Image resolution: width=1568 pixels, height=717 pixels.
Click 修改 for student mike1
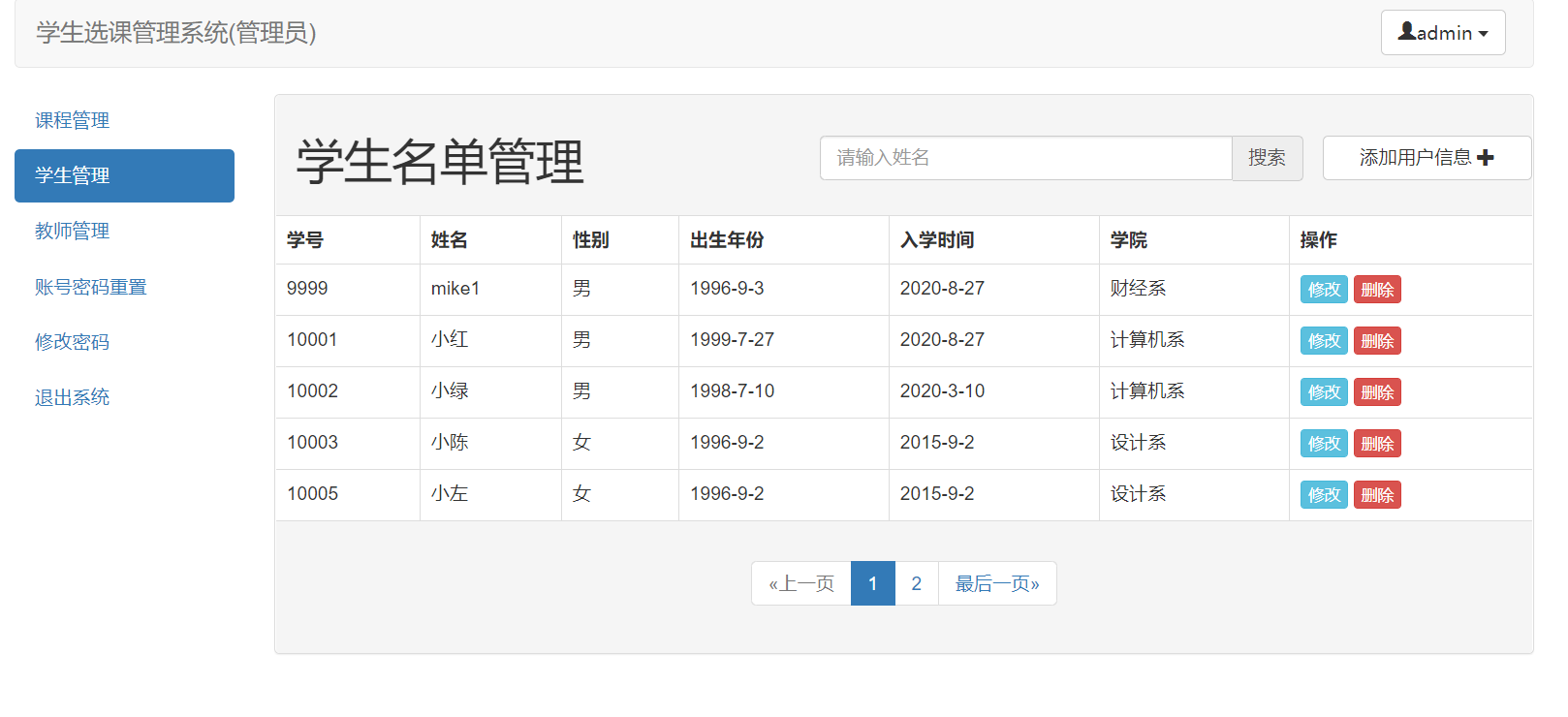1324,290
